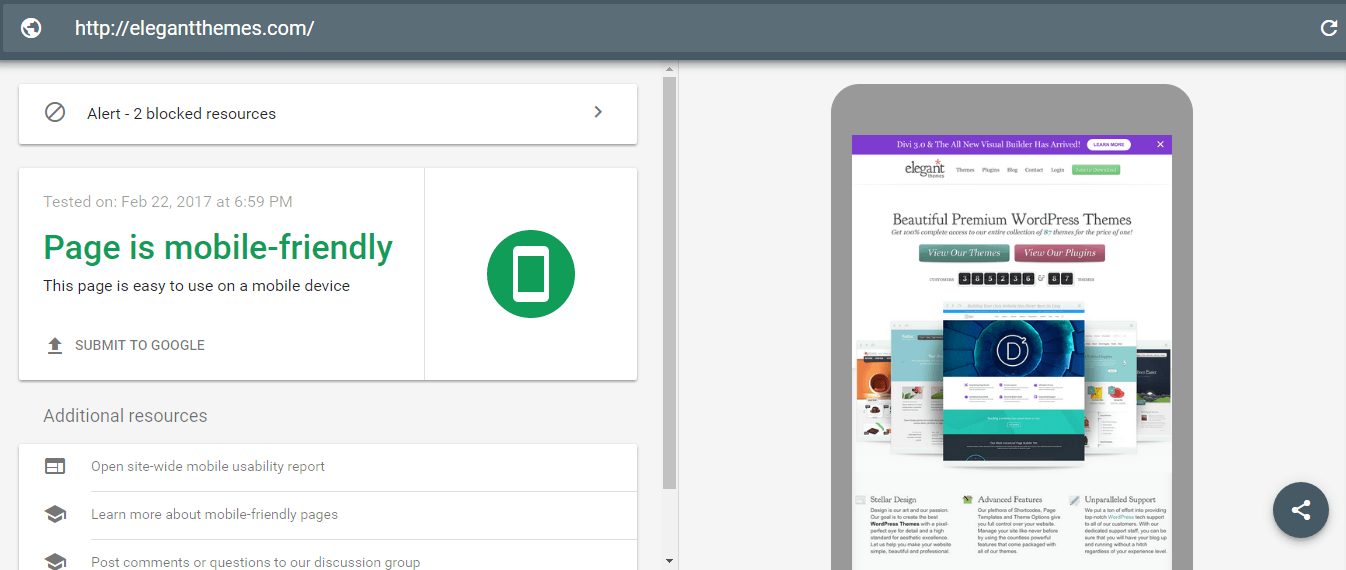Click the Page is mobile-friendly heading

[218, 247]
